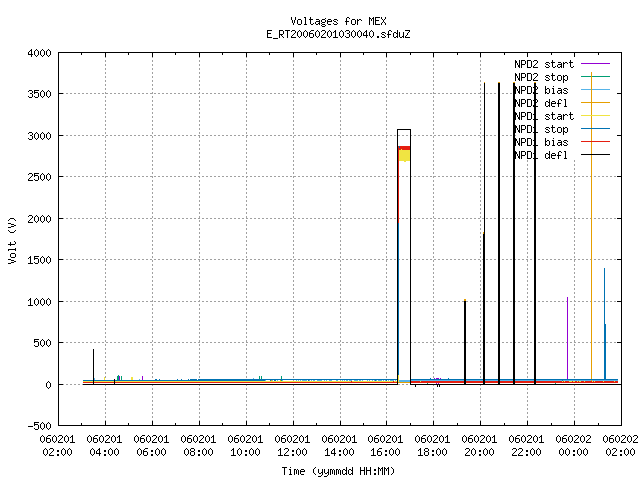Click the y-axis tick value 2000
This screenshot has width=640, height=480.
point(40,219)
